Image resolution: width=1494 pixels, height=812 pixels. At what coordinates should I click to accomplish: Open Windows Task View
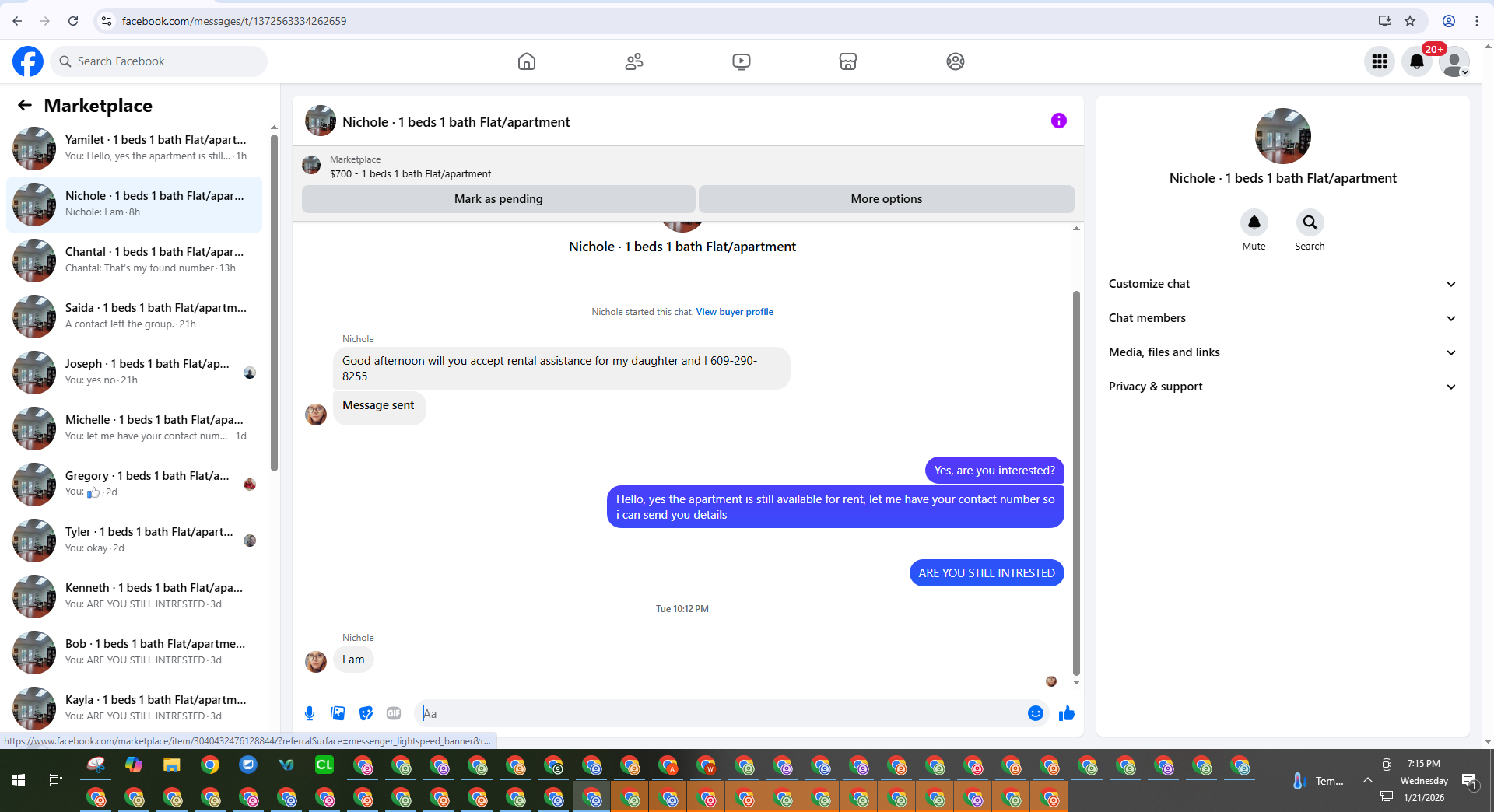56,780
